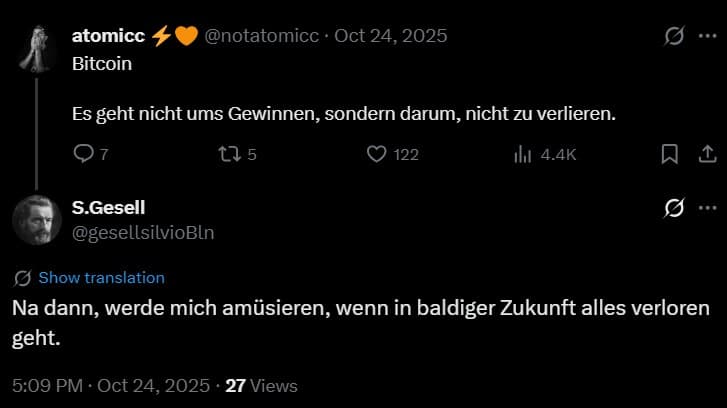The height and width of the screenshot is (408, 727).
Task: Open atomicc's profile picture
Action: 37,49
